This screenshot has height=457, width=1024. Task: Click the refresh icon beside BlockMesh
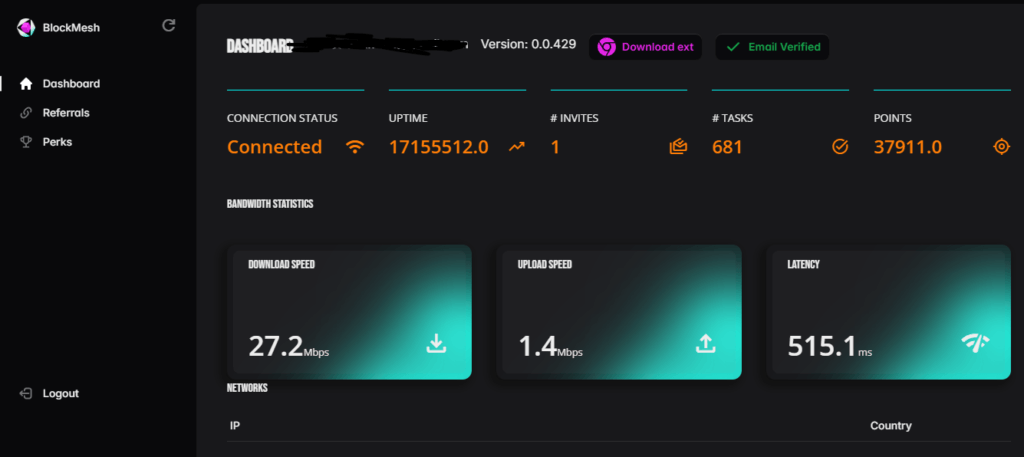168,25
